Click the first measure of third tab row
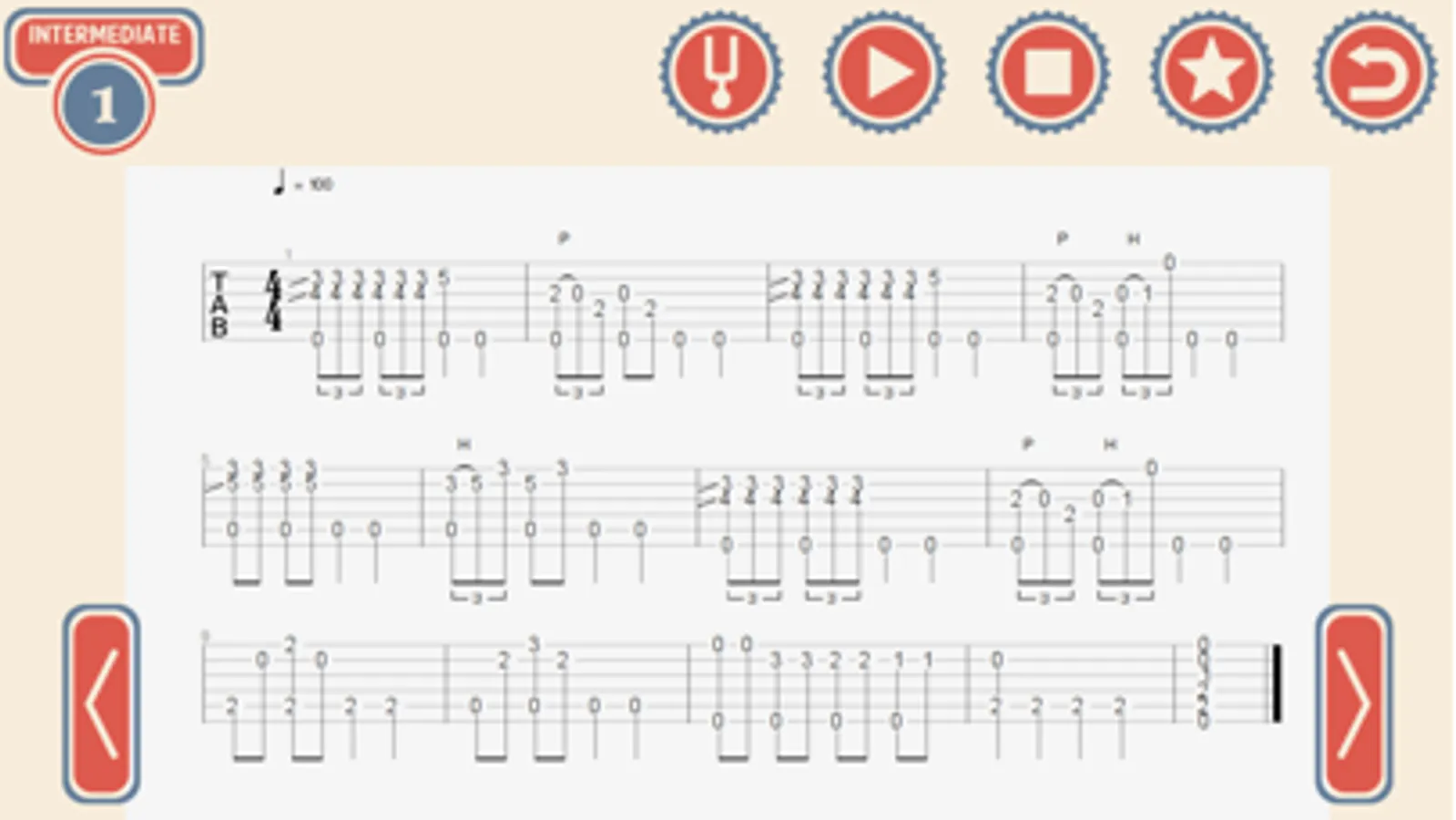 tap(323, 697)
